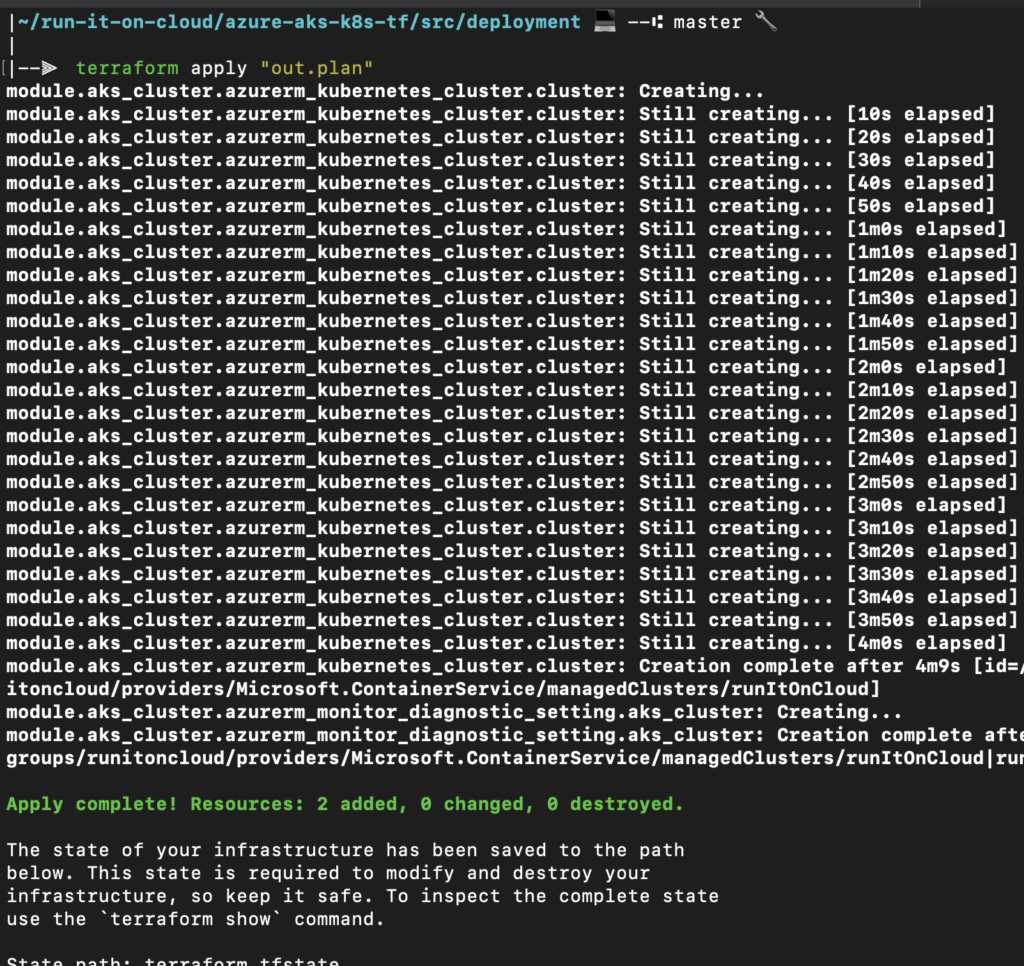
Task: Click the working directory path in the prompt
Action: point(298,22)
